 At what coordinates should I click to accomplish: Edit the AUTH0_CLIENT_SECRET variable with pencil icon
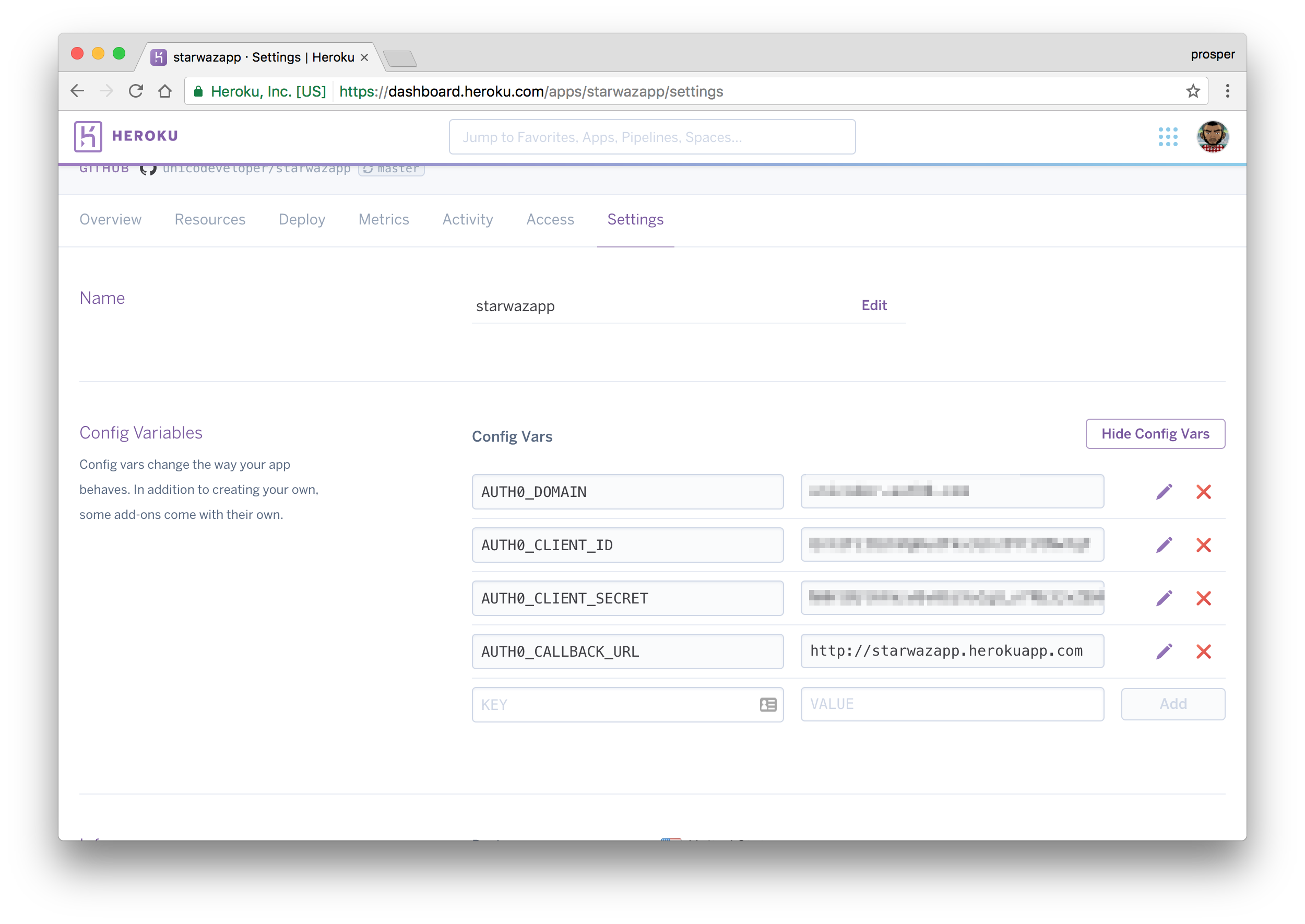[1164, 598]
